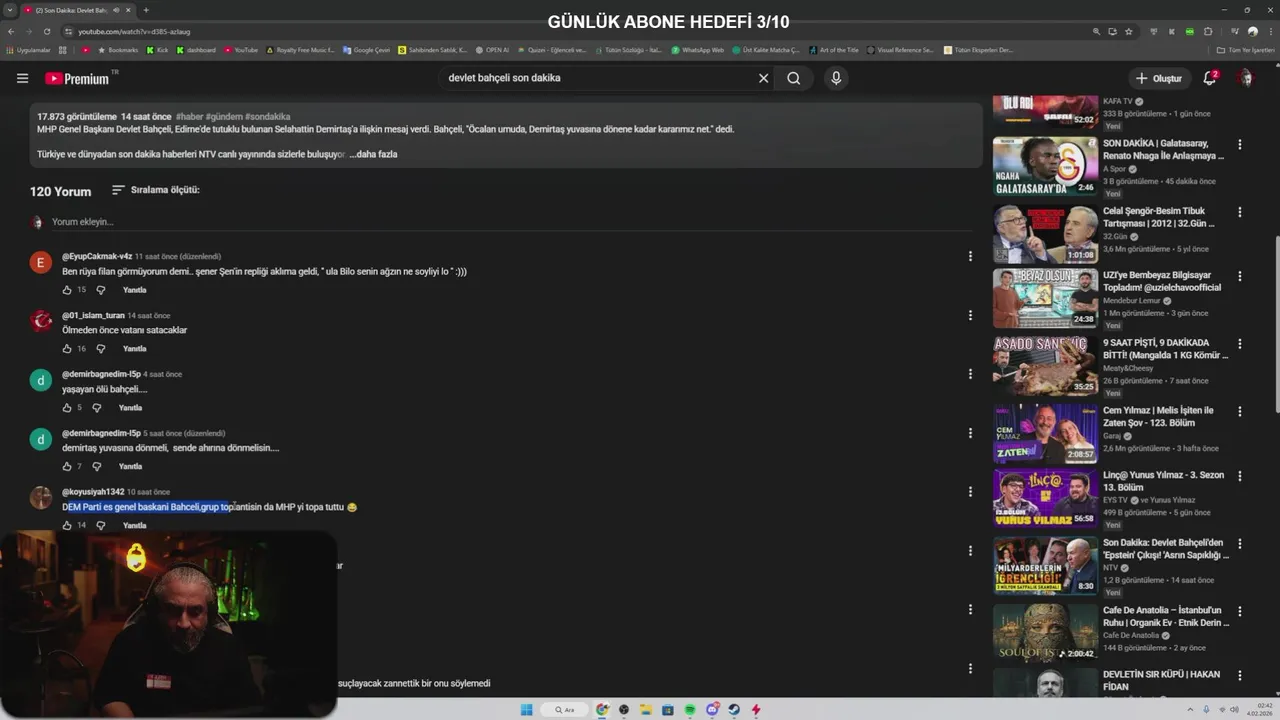This screenshot has width=1280, height=720.
Task: Open the "Cem Yılmaz | Melis İşiten" video thumbnail
Action: (x=1045, y=433)
